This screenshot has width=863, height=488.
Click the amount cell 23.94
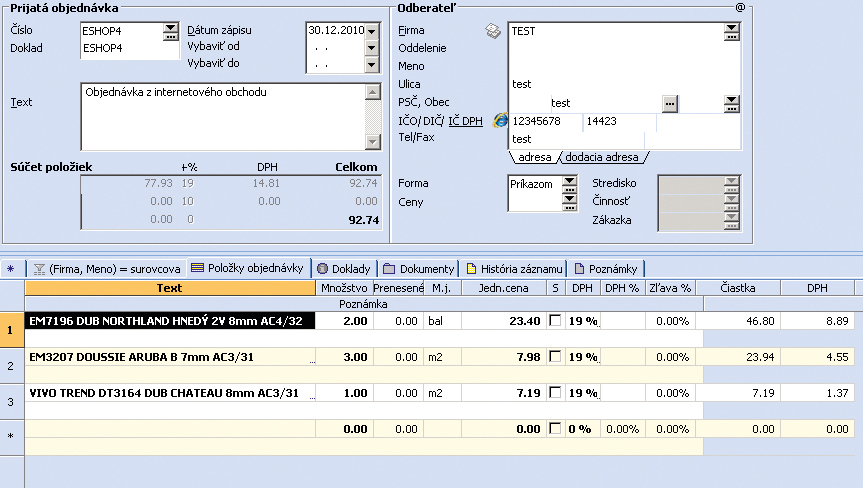pyautogui.click(x=738, y=357)
